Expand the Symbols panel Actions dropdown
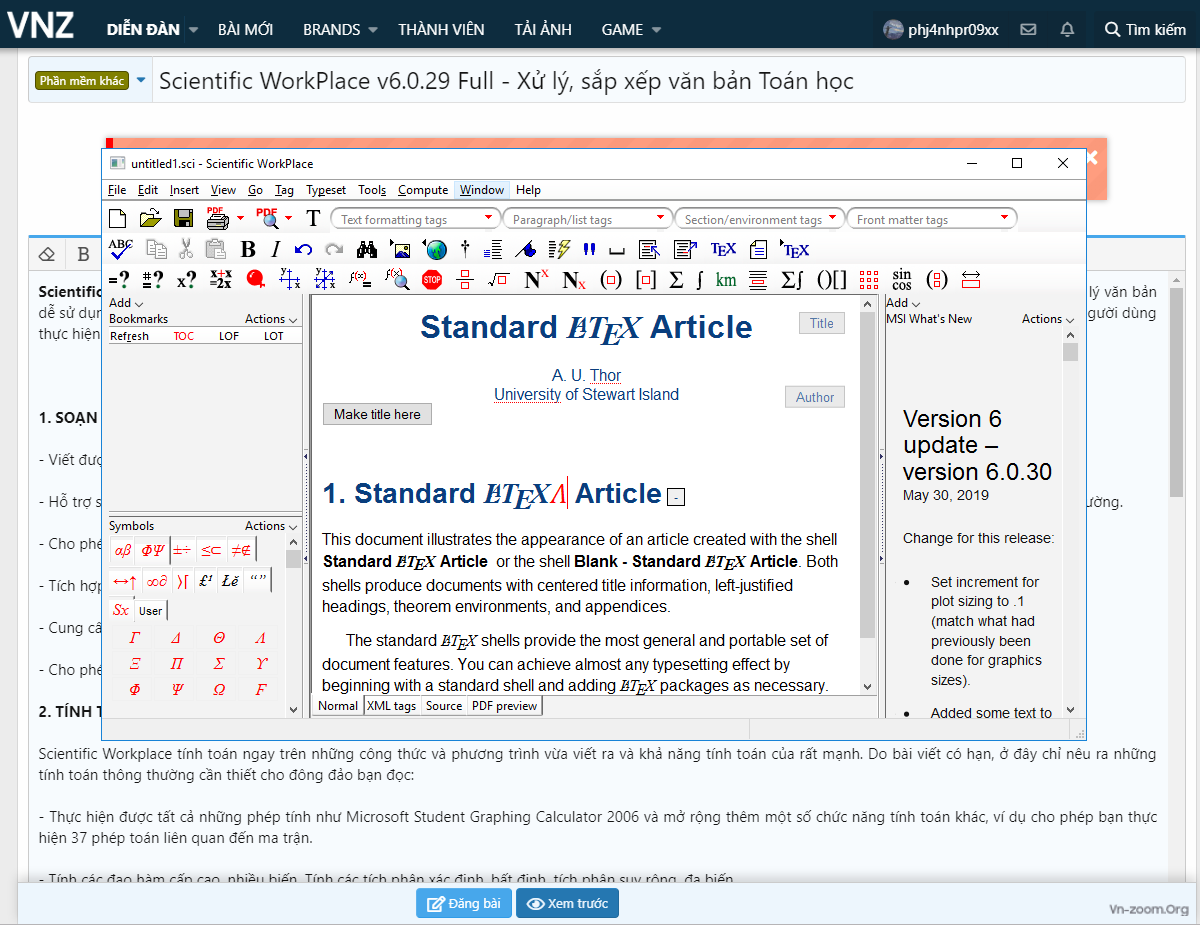Image resolution: width=1200 pixels, height=926 pixels. pyautogui.click(x=272, y=526)
